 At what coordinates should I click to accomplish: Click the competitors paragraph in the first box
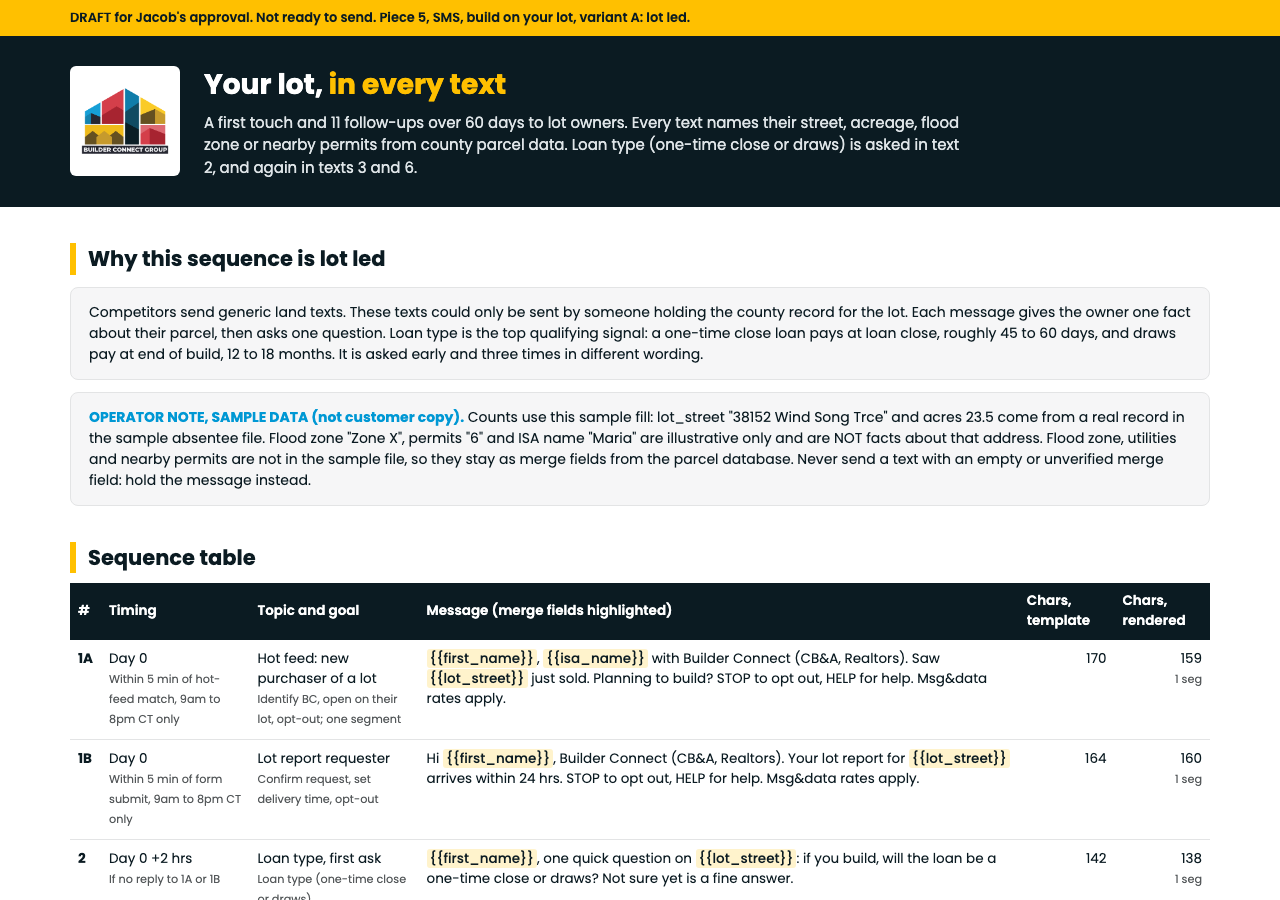[639, 333]
